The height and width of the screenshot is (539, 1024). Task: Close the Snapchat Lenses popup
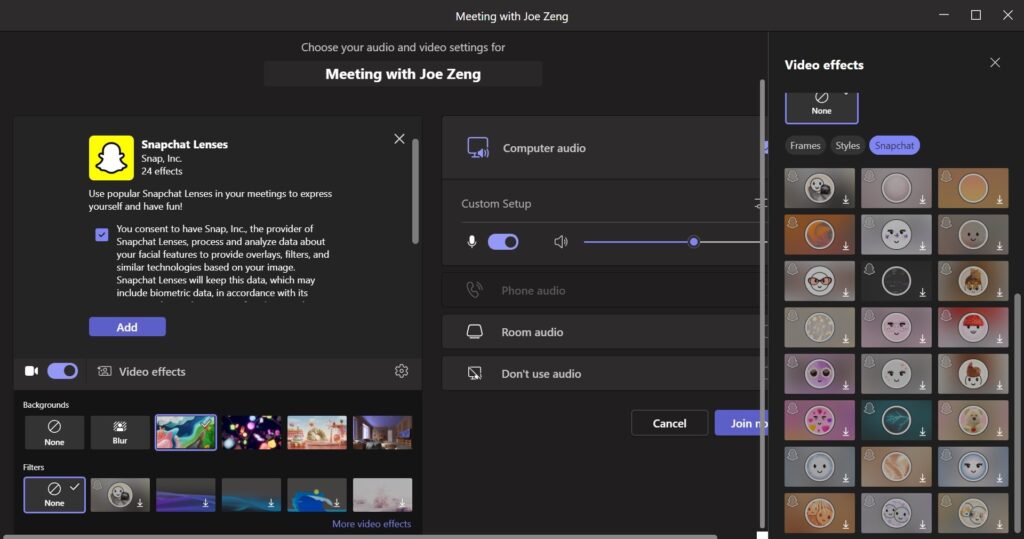399,139
